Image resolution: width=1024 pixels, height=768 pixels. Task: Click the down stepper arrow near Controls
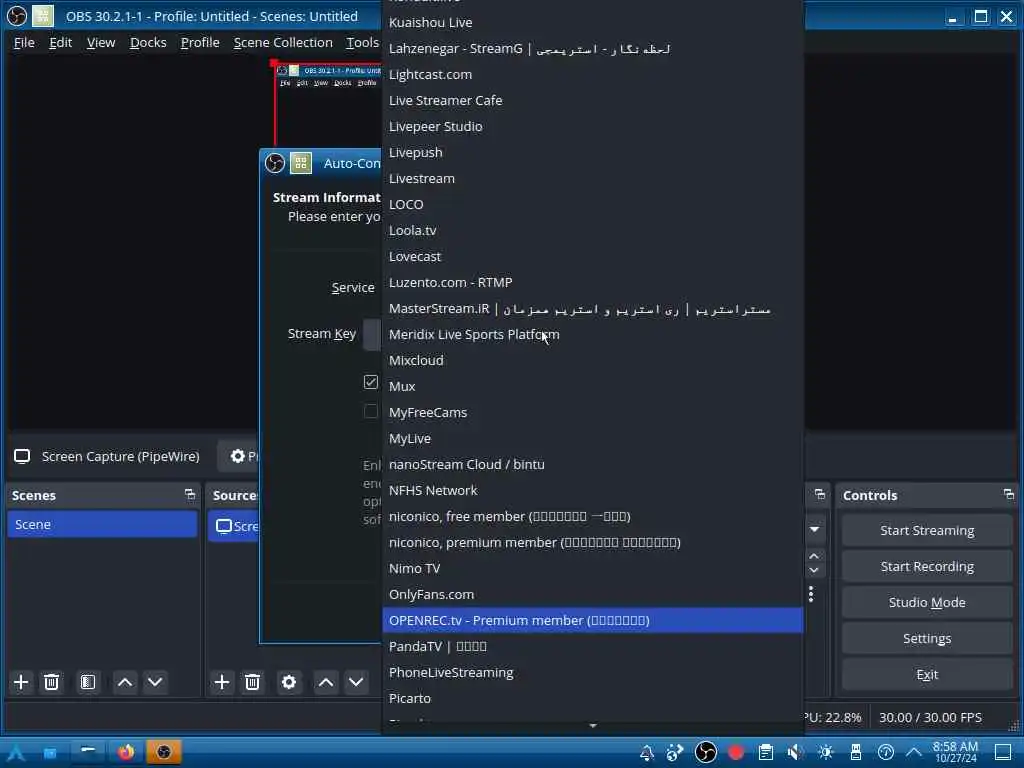pos(814,570)
